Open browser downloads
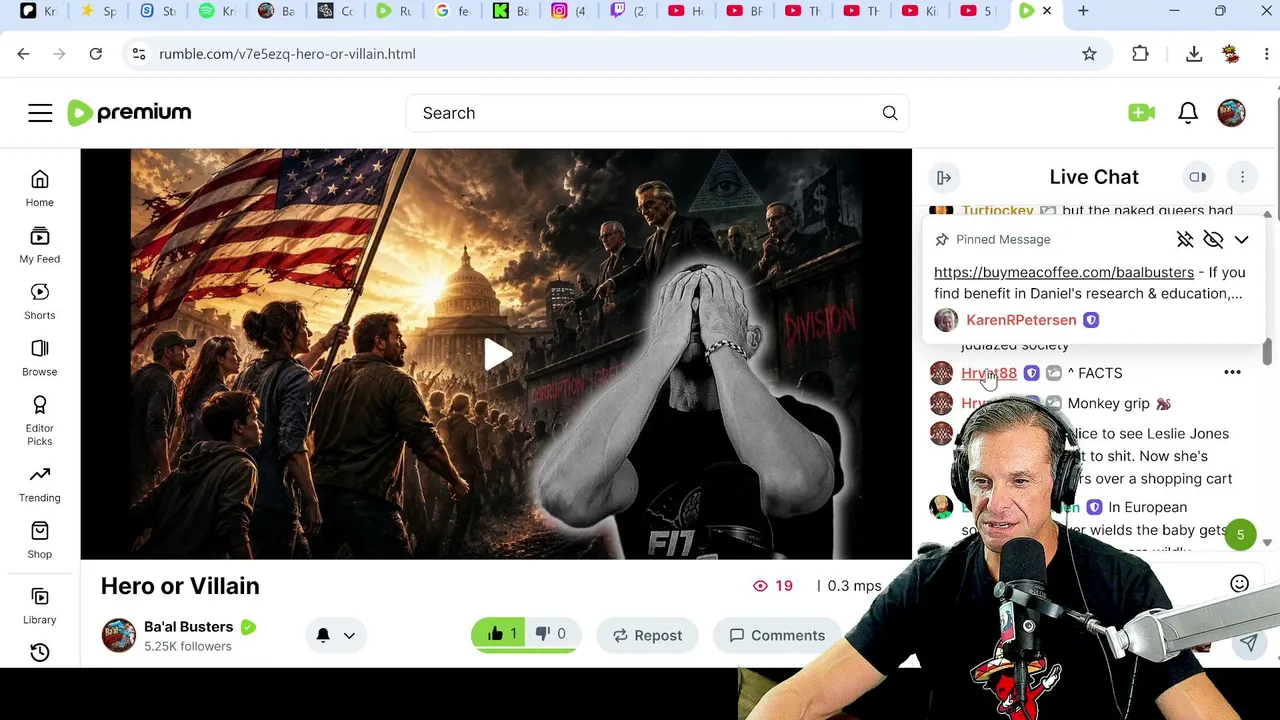 pos(1194,54)
